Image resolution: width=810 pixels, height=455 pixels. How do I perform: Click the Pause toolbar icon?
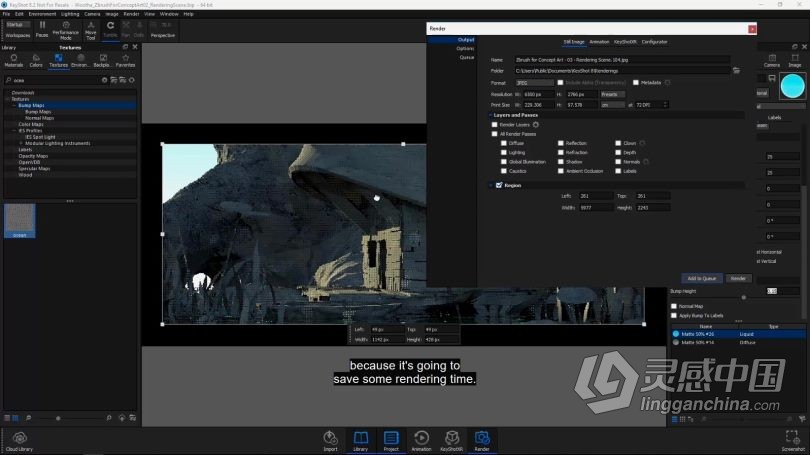42,25
